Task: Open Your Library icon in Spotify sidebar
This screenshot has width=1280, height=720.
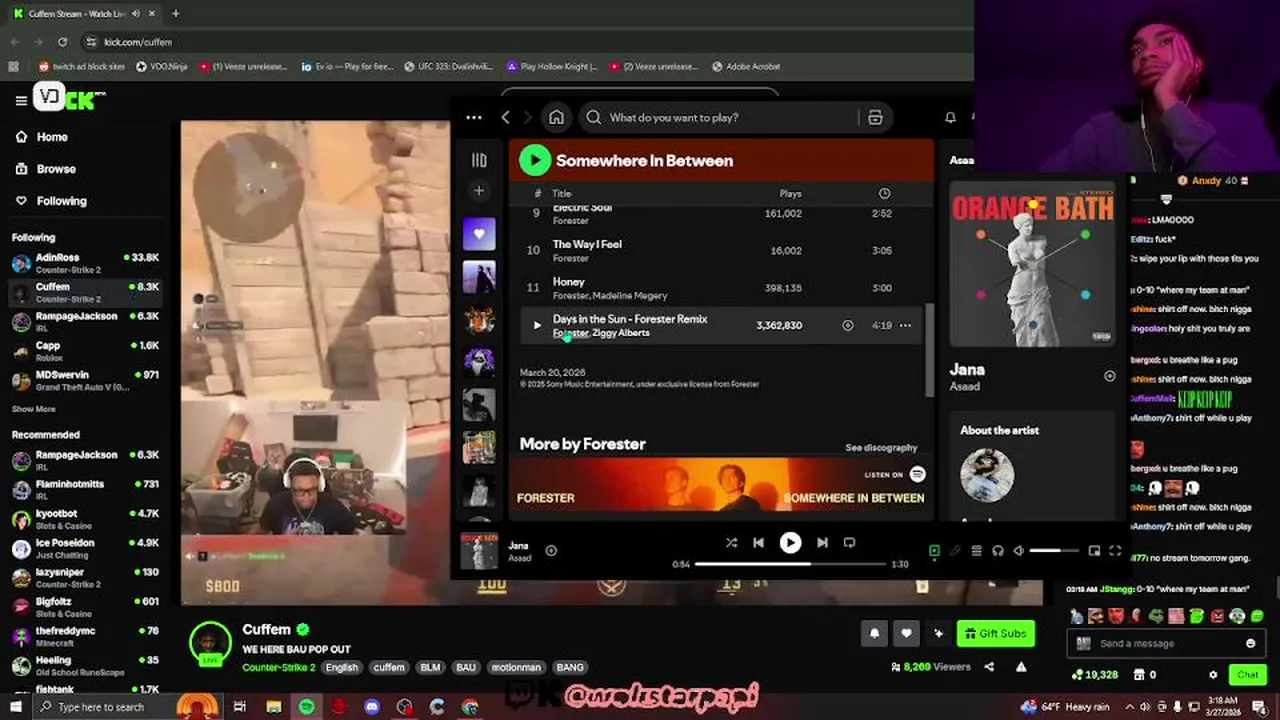Action: [x=479, y=160]
